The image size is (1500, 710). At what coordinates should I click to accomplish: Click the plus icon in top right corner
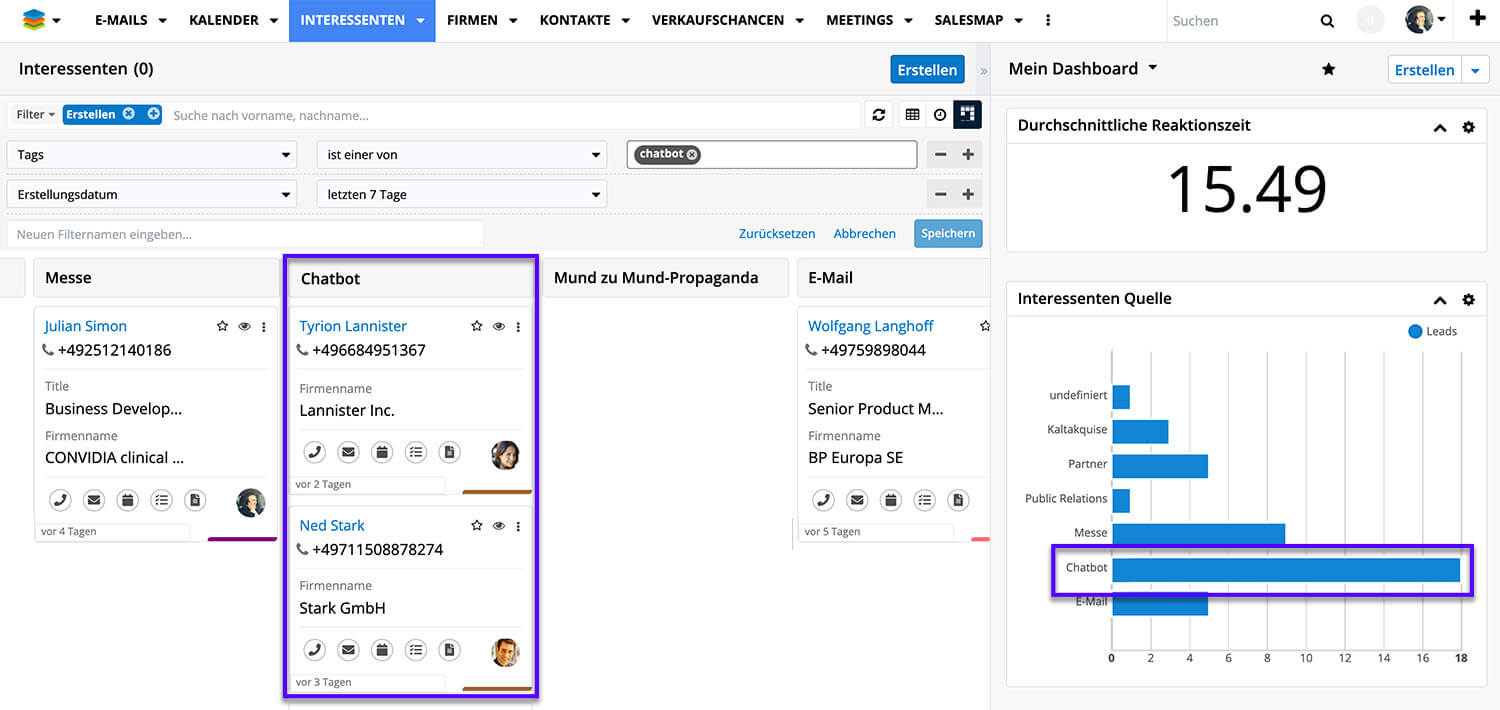pos(1477,19)
